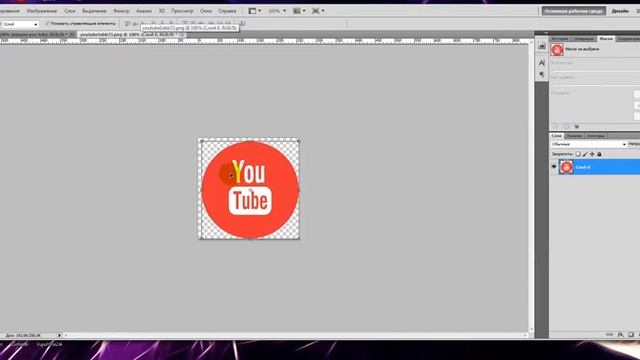Open the Обычные blend mode dropdown
The height and width of the screenshot is (360, 640).
pos(588,144)
